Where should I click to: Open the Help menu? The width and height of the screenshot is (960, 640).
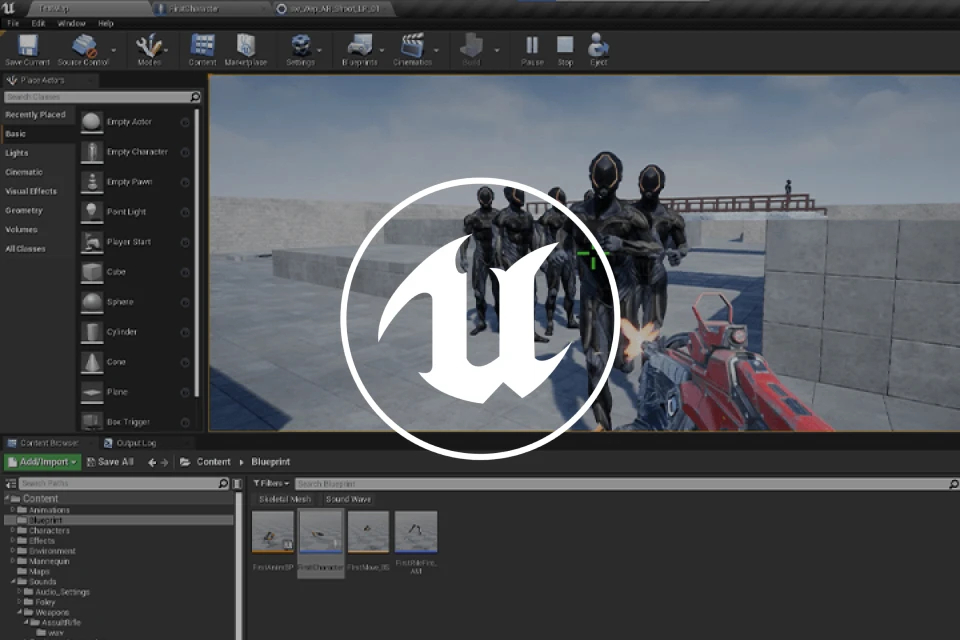tap(105, 23)
